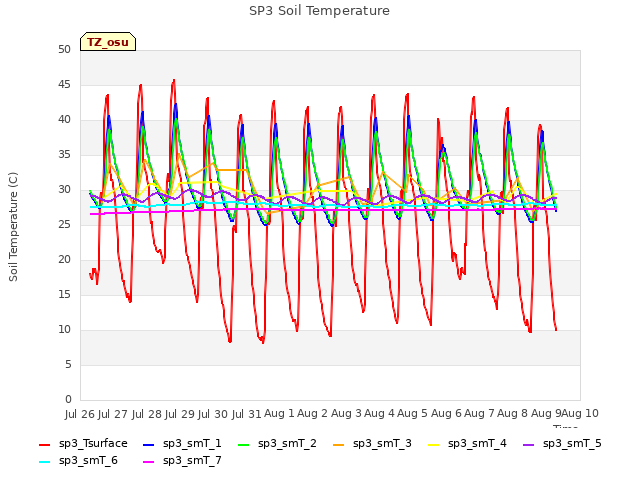
Task: Click the cyan sp3_smT_6 legend swatch
Action: [x=44, y=462]
